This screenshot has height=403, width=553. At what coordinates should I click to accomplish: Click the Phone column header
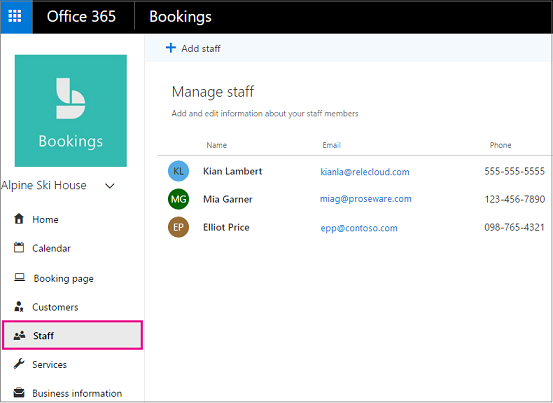(x=500, y=145)
